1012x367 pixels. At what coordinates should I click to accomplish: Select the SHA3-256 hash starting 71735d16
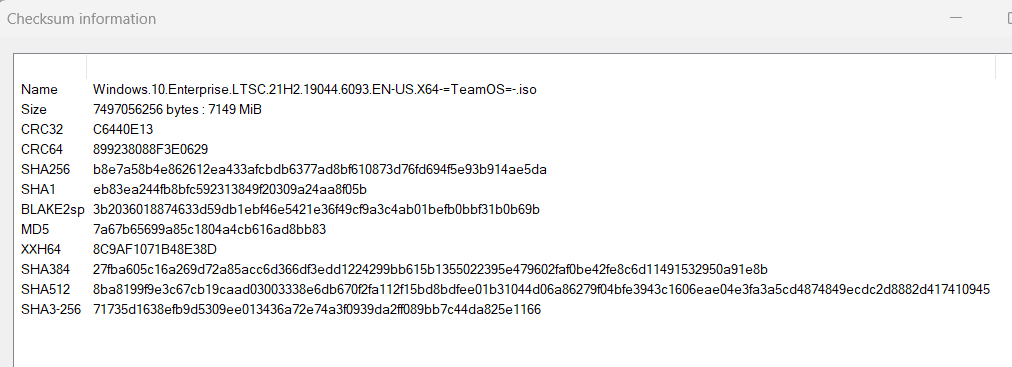(x=317, y=310)
